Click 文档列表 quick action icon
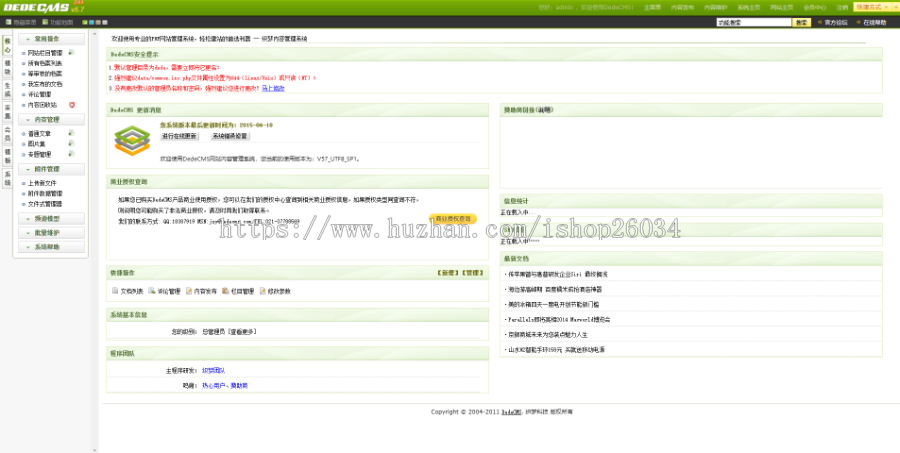The width and height of the screenshot is (900, 453). pos(115,291)
